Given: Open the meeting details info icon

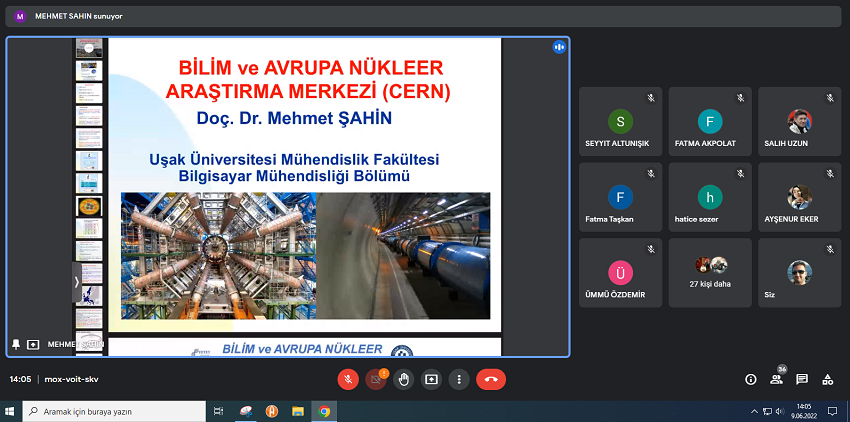Looking at the screenshot, I should pyautogui.click(x=750, y=379).
